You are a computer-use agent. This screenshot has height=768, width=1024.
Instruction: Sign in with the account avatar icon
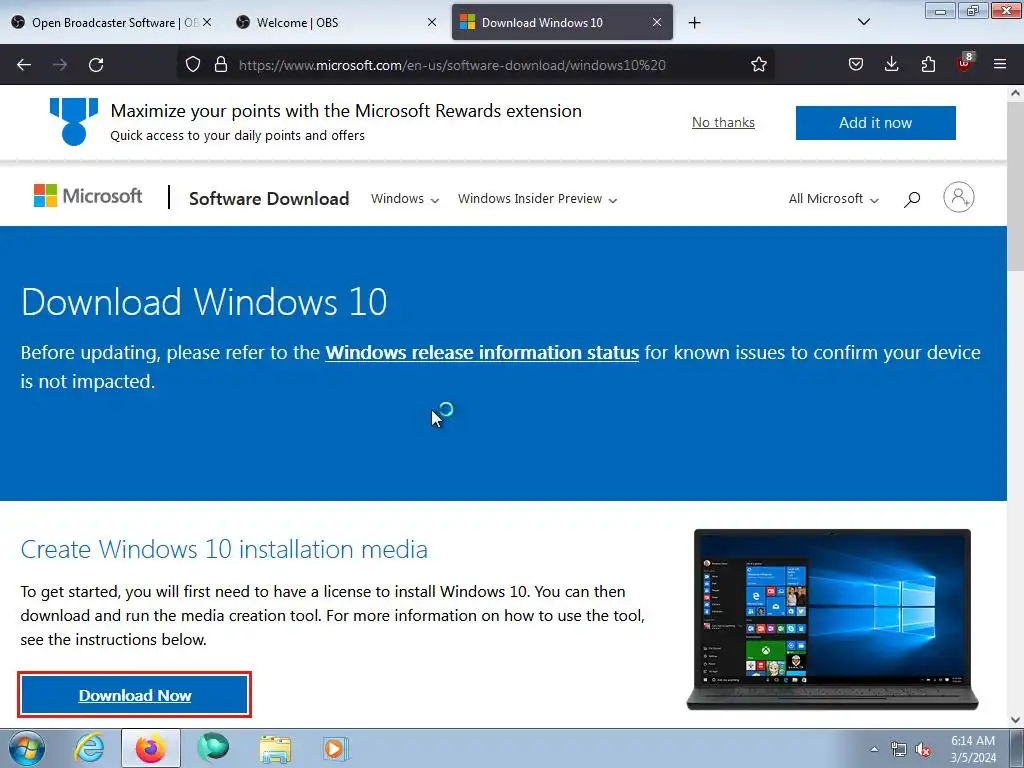(958, 197)
